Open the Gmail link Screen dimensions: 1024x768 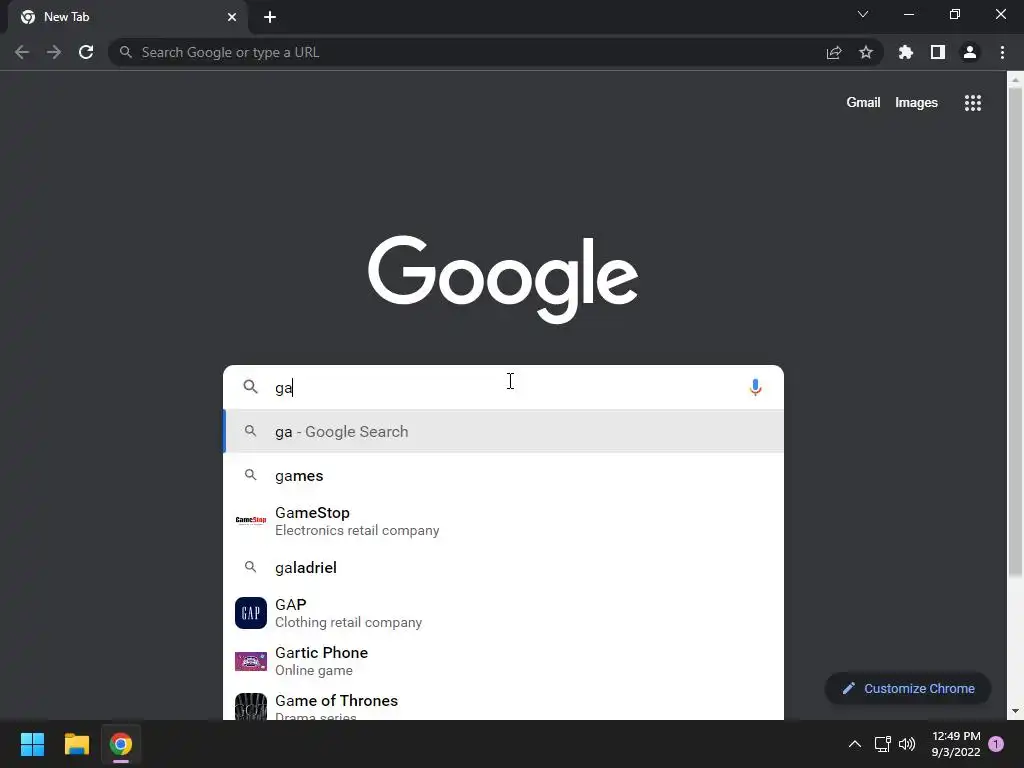(863, 103)
